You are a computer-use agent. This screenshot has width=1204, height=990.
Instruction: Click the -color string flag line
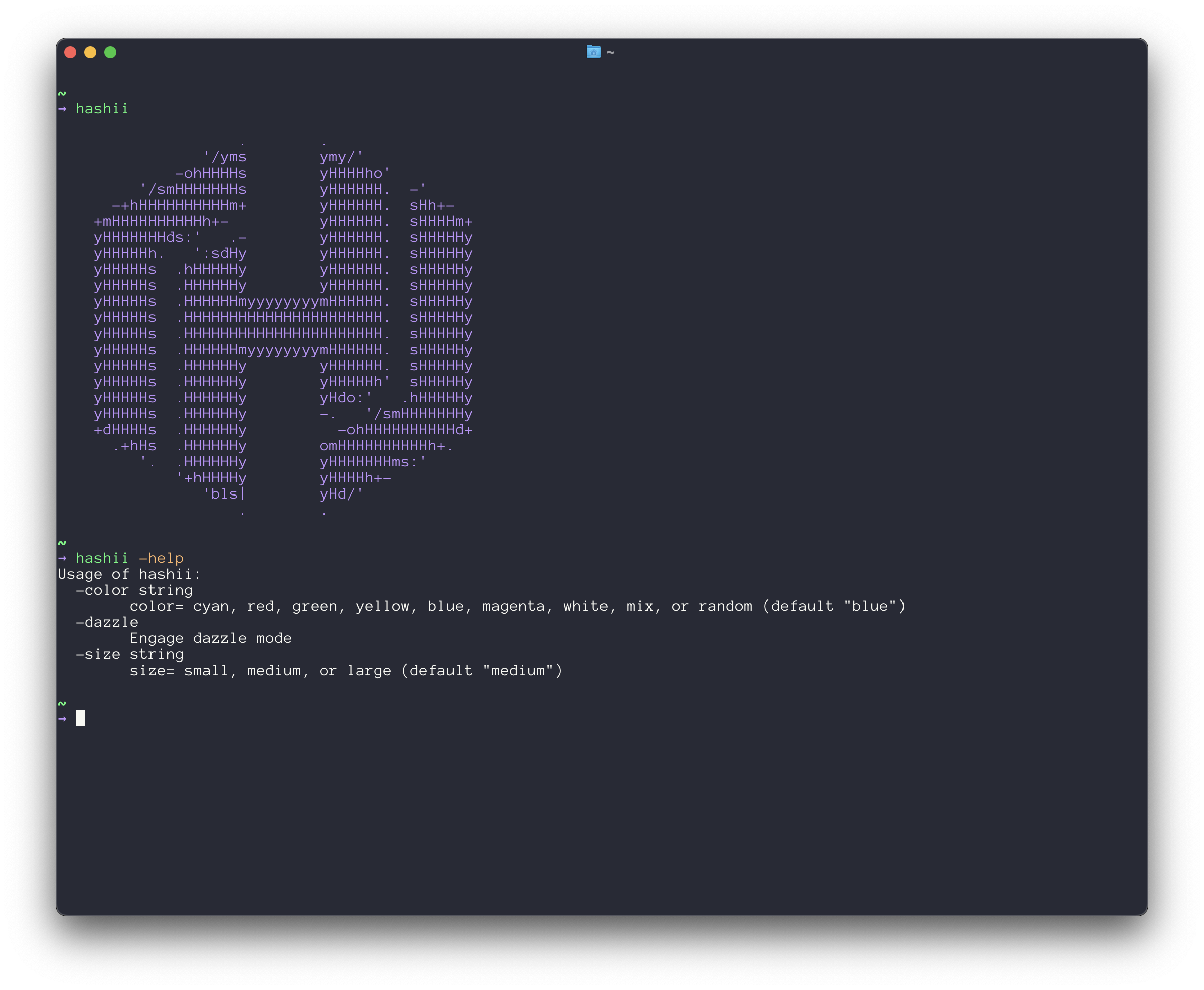pyautogui.click(x=134, y=590)
